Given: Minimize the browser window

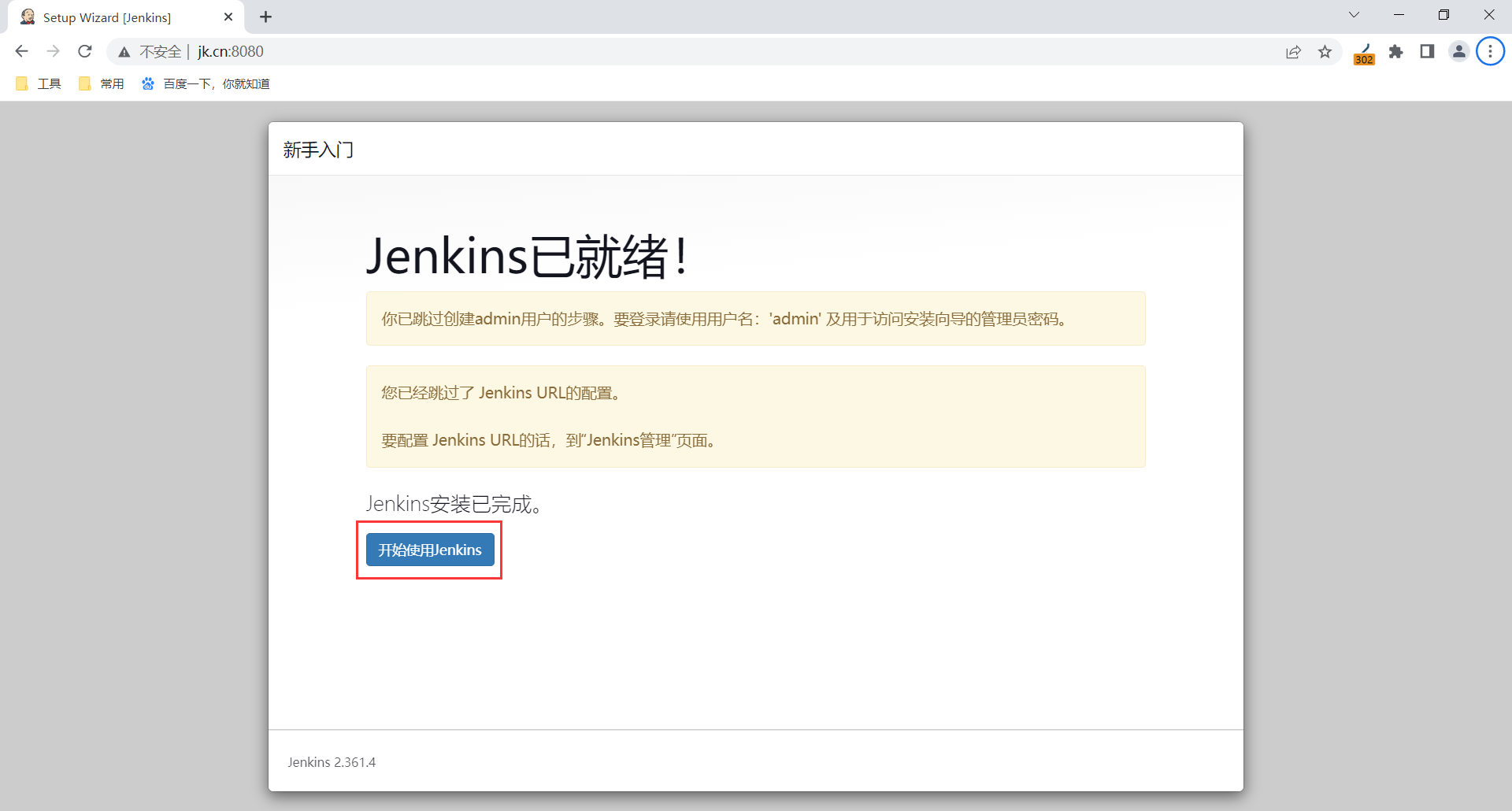Looking at the screenshot, I should (x=1399, y=15).
